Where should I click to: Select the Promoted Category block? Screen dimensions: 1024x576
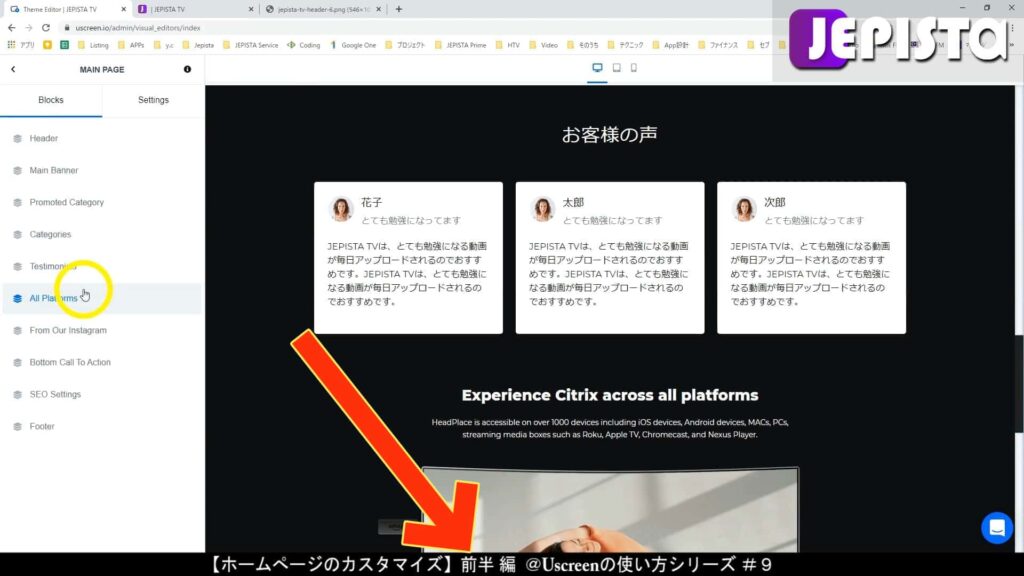click(102, 202)
